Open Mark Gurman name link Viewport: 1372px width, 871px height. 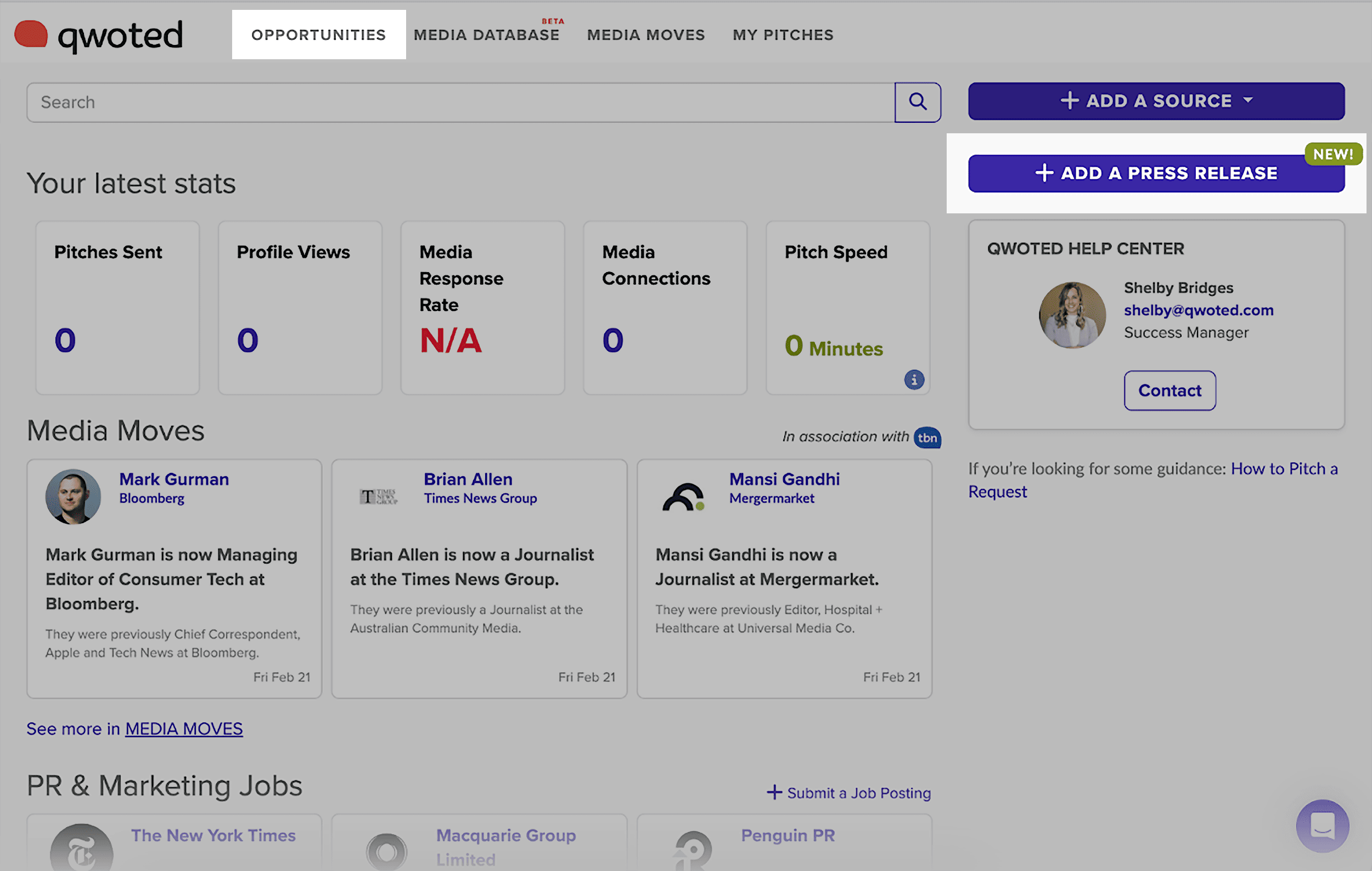pos(174,479)
